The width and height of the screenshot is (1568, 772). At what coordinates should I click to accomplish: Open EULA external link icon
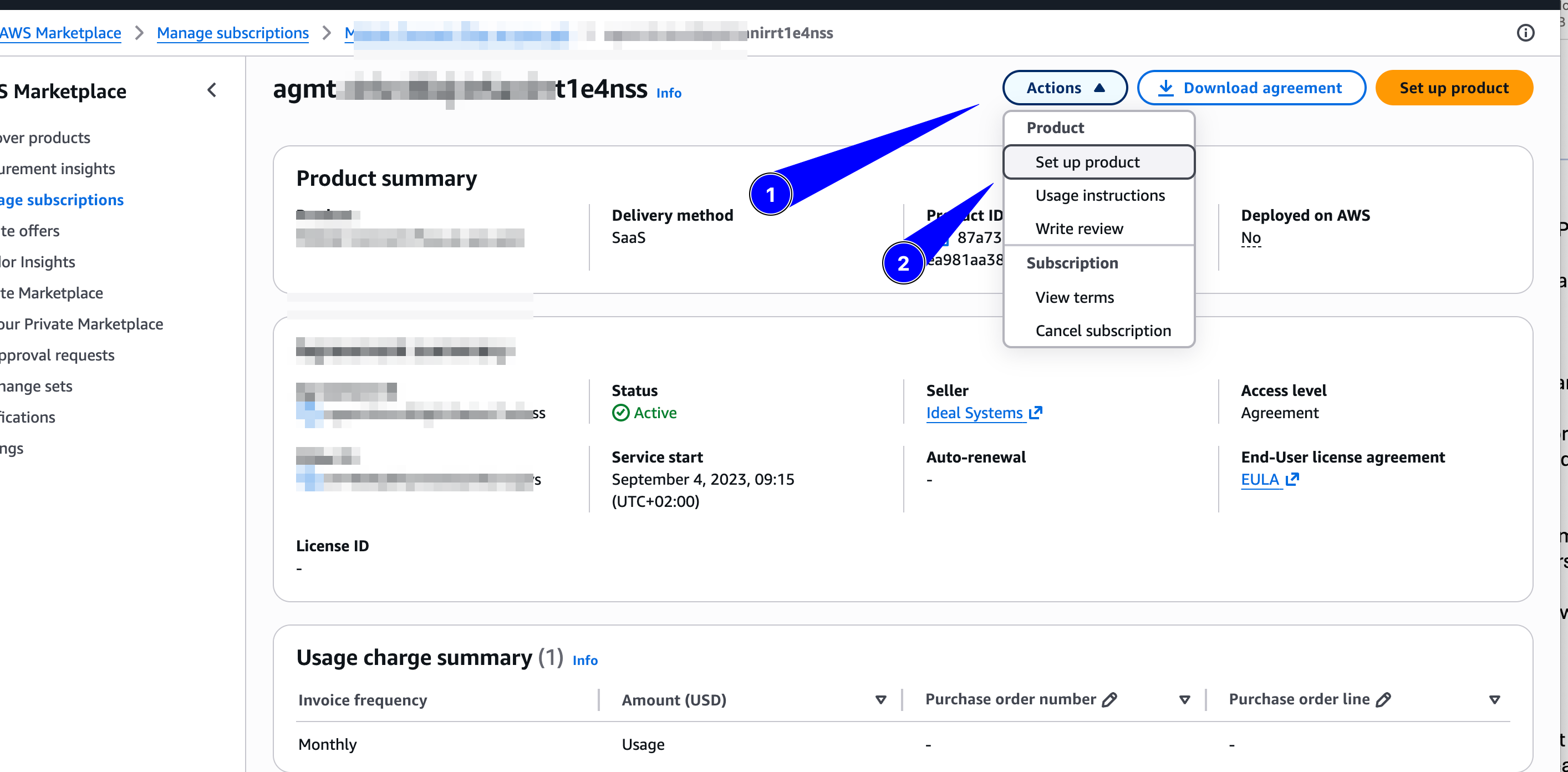[1292, 480]
